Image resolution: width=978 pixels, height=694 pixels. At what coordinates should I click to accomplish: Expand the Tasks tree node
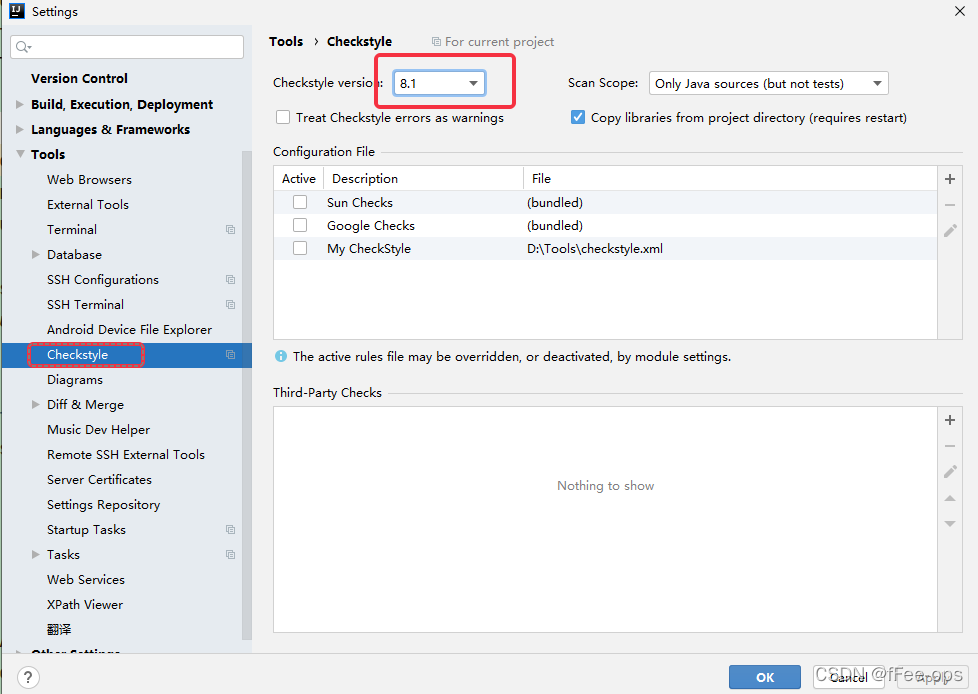pyautogui.click(x=36, y=554)
